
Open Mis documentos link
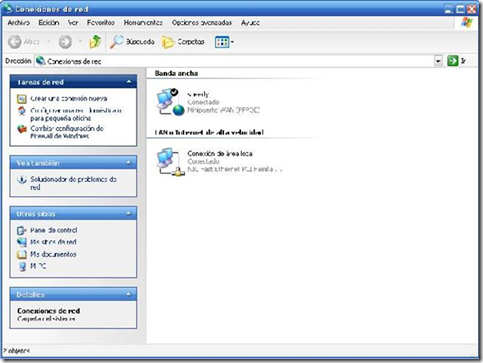[53, 254]
